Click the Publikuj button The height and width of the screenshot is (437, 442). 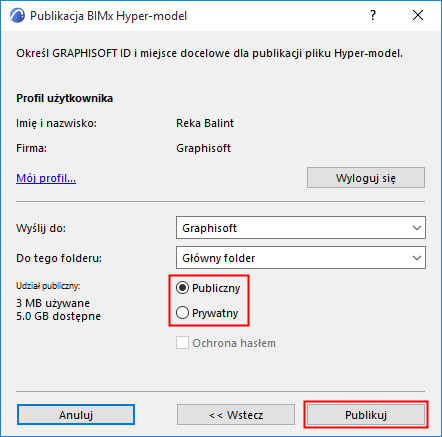[x=366, y=415]
